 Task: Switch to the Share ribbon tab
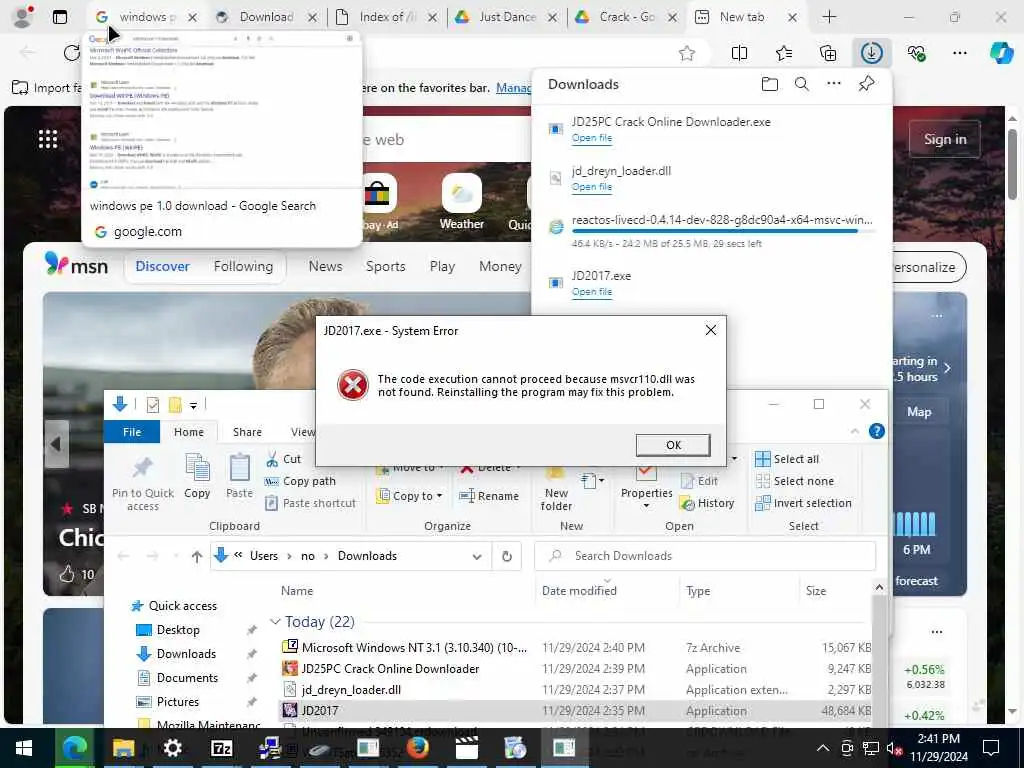coord(247,432)
